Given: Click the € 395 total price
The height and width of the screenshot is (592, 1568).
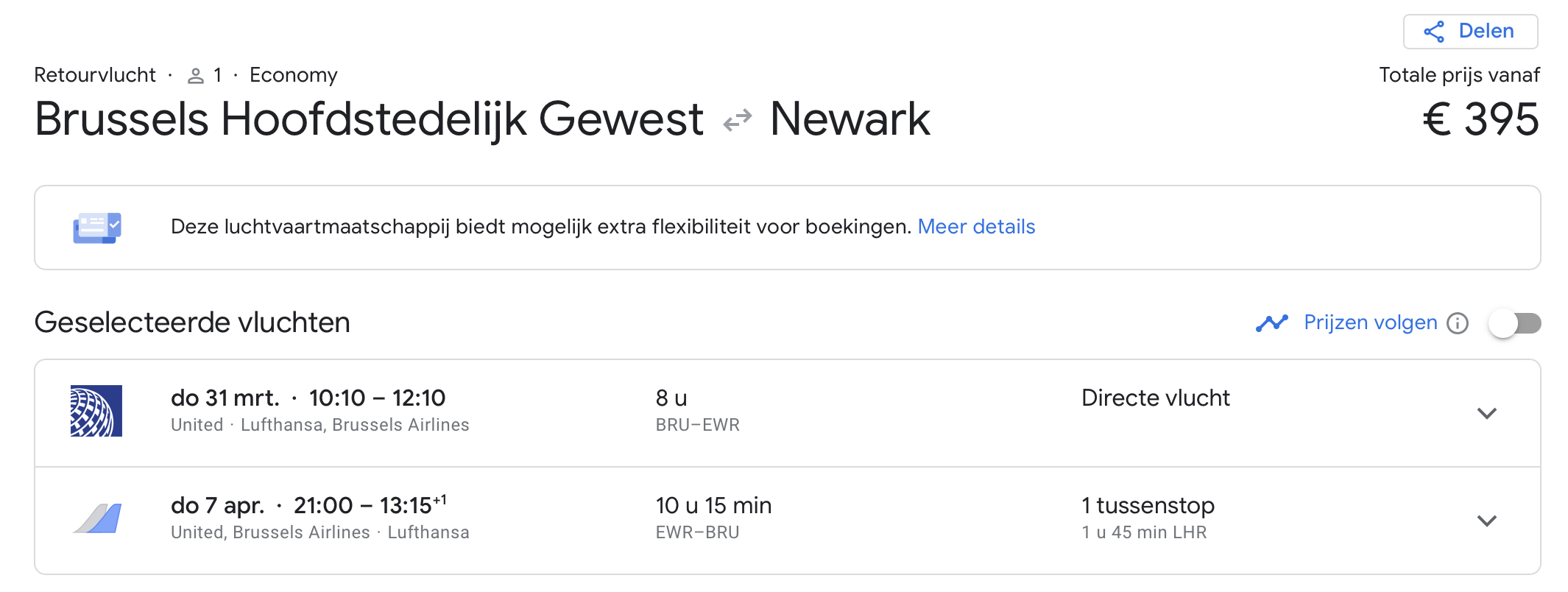Looking at the screenshot, I should pos(1480,119).
